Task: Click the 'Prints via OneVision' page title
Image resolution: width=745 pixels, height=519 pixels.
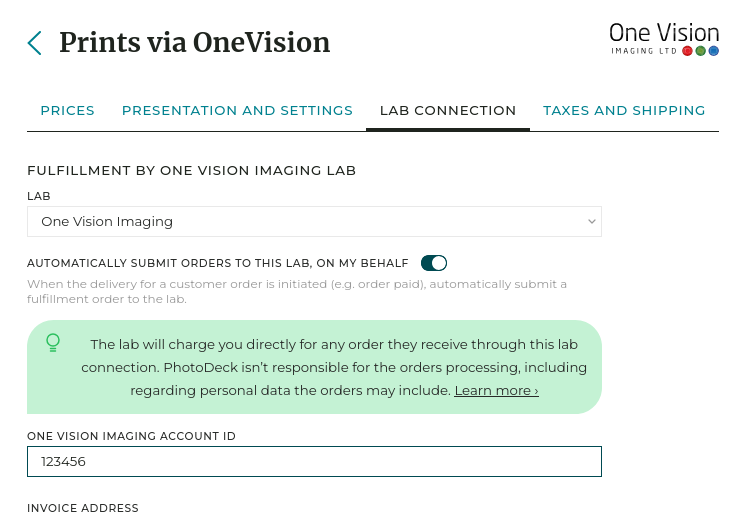Action: [x=194, y=42]
